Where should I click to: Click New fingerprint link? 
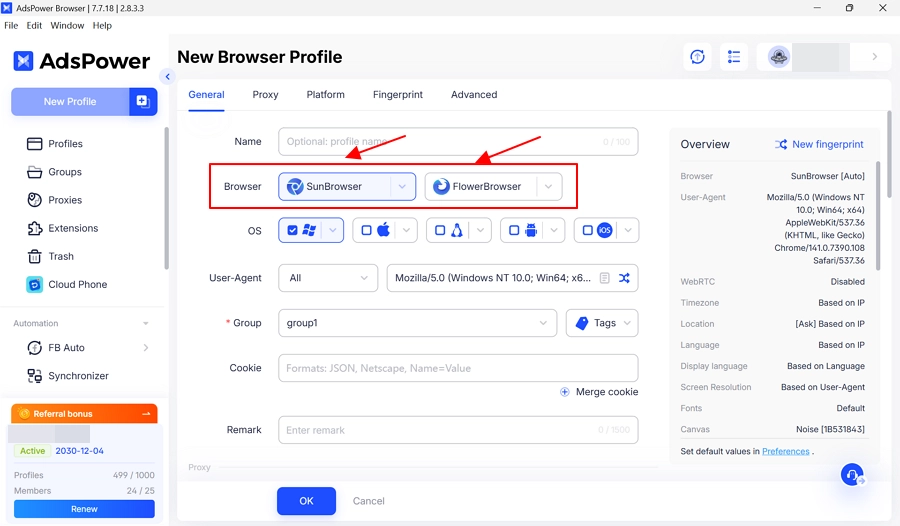(x=819, y=144)
